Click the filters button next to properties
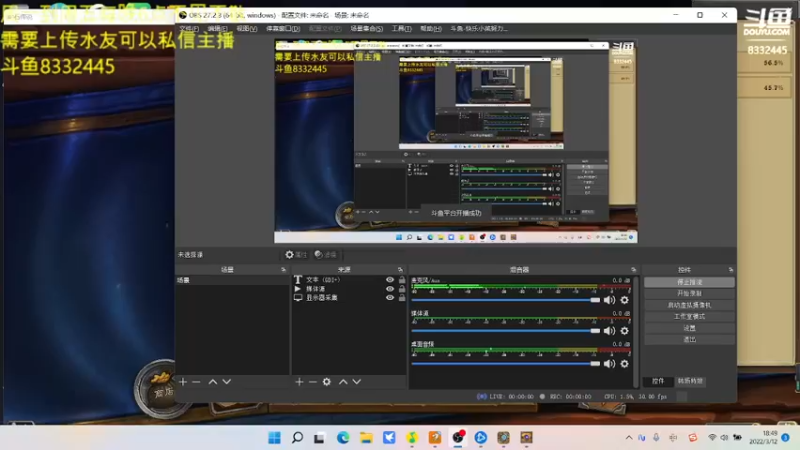The height and width of the screenshot is (450, 800). (x=326, y=255)
